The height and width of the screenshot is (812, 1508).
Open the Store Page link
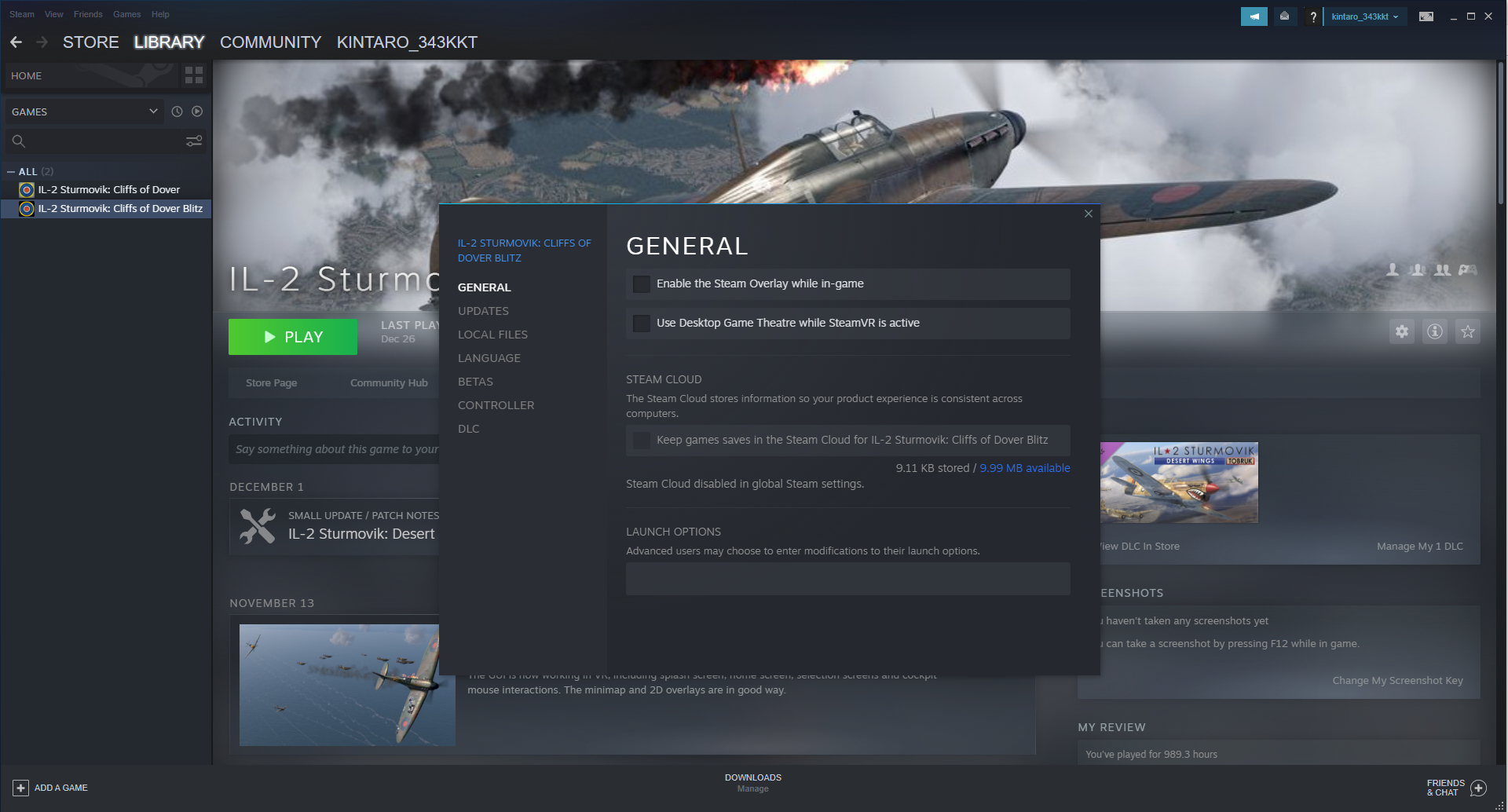coord(271,383)
